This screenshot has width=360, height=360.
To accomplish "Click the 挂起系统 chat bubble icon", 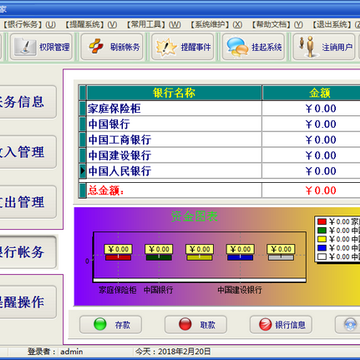I will point(238,47).
